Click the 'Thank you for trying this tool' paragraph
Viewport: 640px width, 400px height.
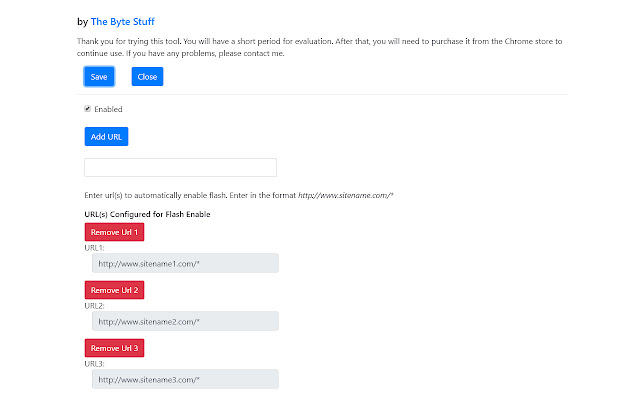tap(320, 47)
